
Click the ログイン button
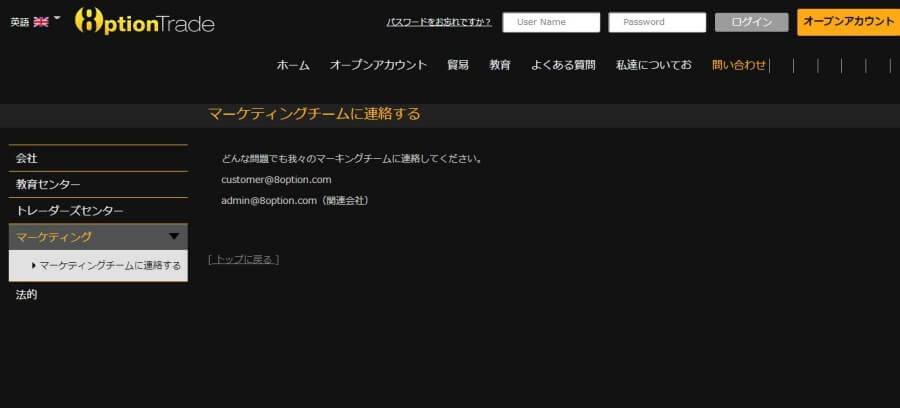[751, 22]
